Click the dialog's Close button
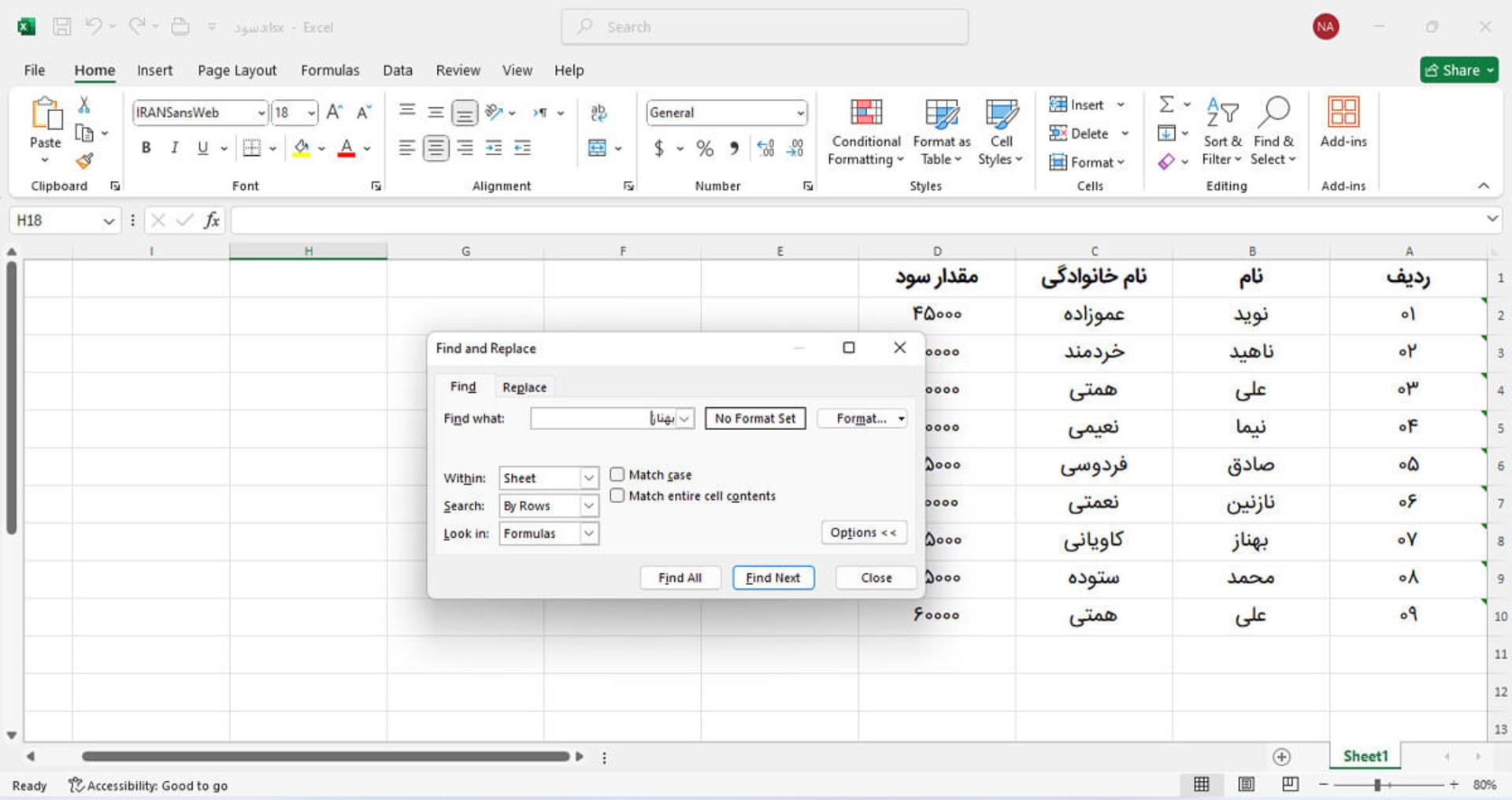The height and width of the screenshot is (800, 1512). click(876, 578)
